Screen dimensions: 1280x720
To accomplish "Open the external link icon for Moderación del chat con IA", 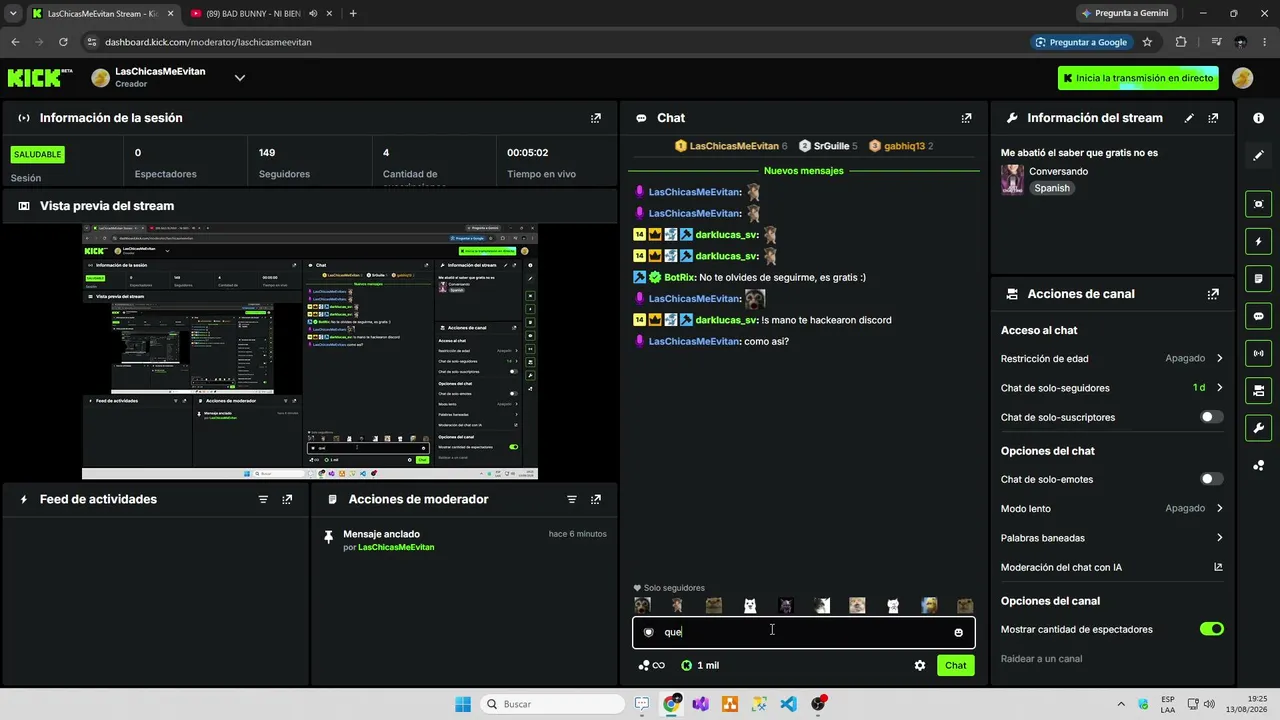I will [x=1218, y=567].
